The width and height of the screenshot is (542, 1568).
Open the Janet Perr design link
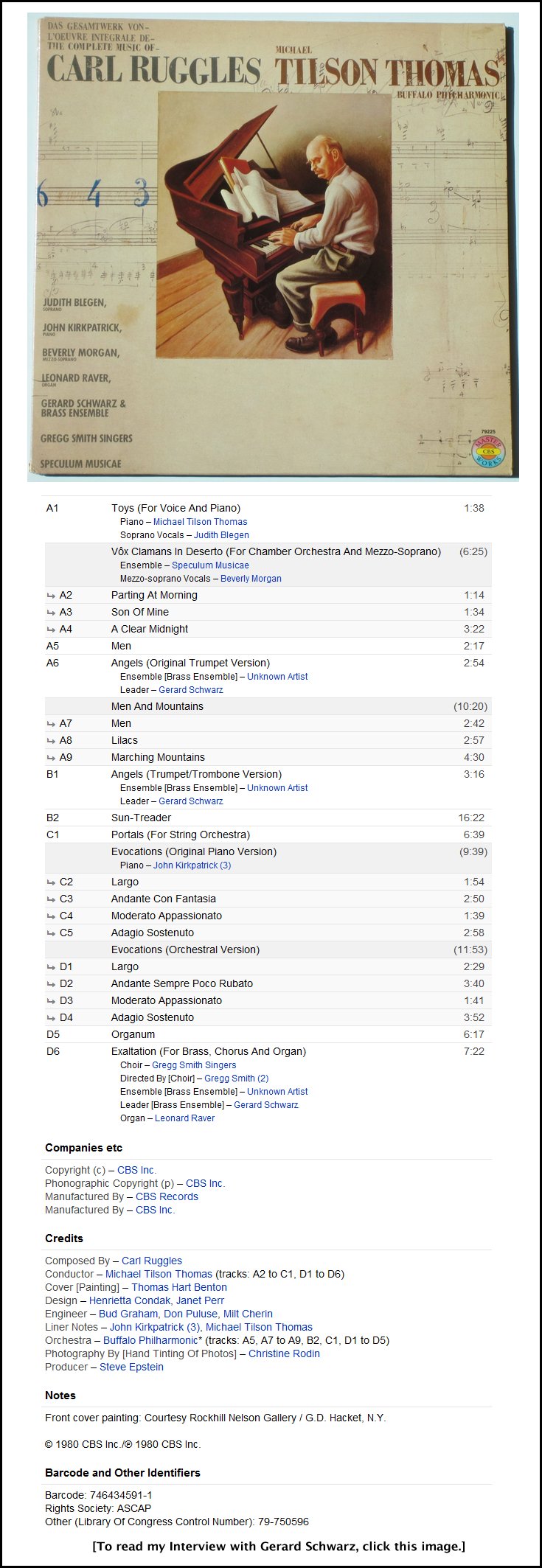click(200, 1300)
